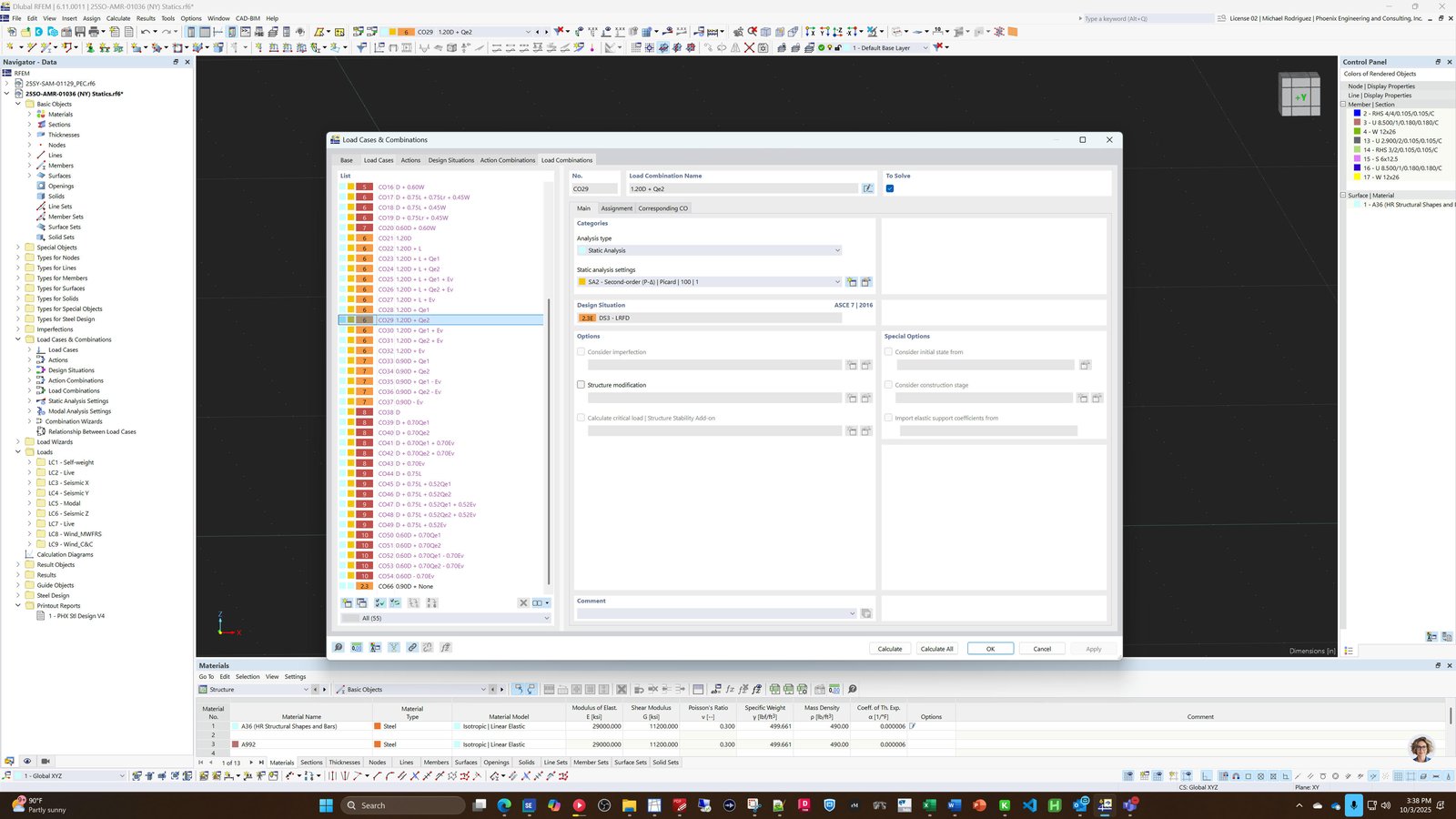Select CO38 D in the combinations list
The image size is (1456, 819).
pos(441,412)
